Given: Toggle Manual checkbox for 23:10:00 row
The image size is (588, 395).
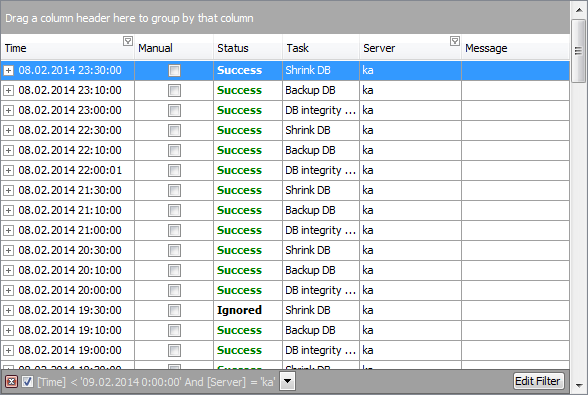Looking at the screenshot, I should tap(174, 90).
